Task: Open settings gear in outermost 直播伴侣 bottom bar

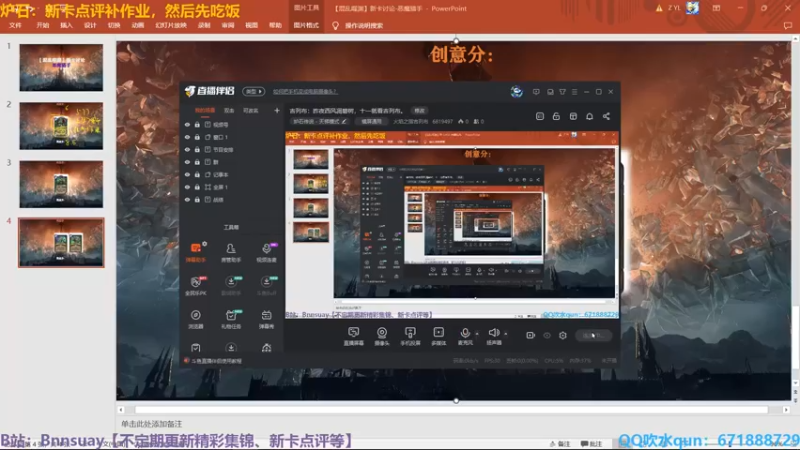Action: (563, 335)
